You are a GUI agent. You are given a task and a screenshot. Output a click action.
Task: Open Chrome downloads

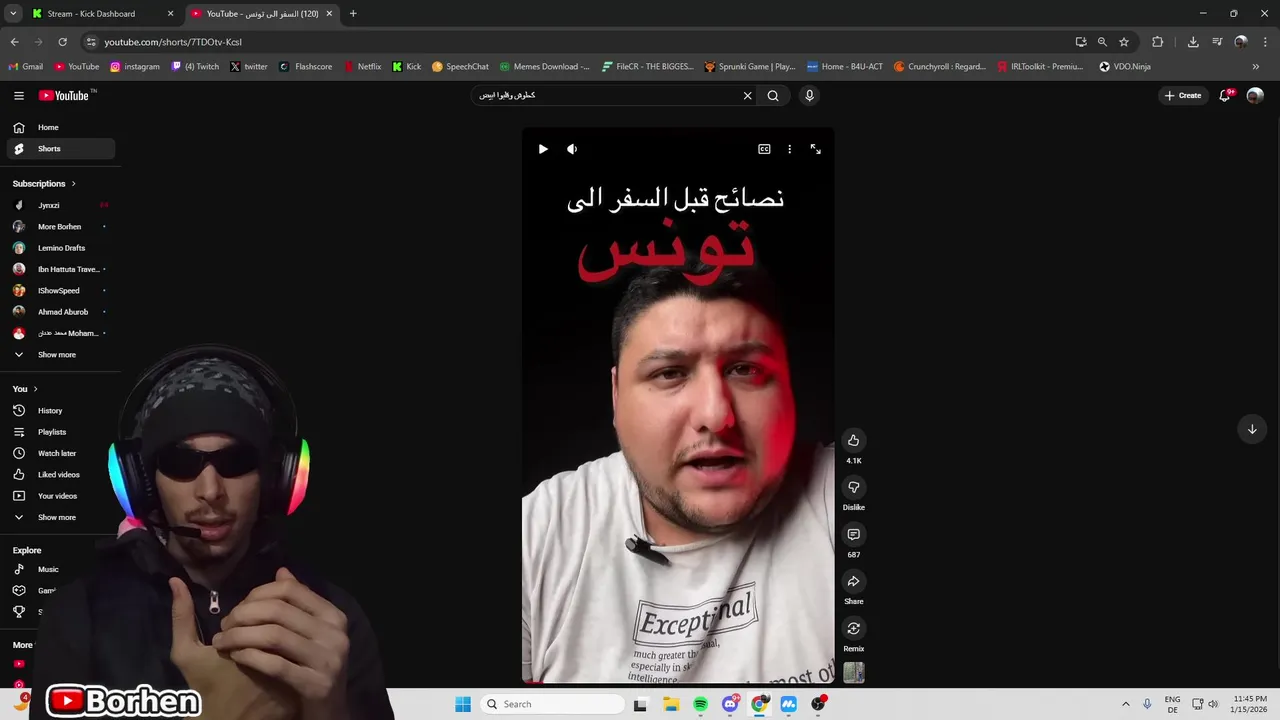click(x=1193, y=42)
